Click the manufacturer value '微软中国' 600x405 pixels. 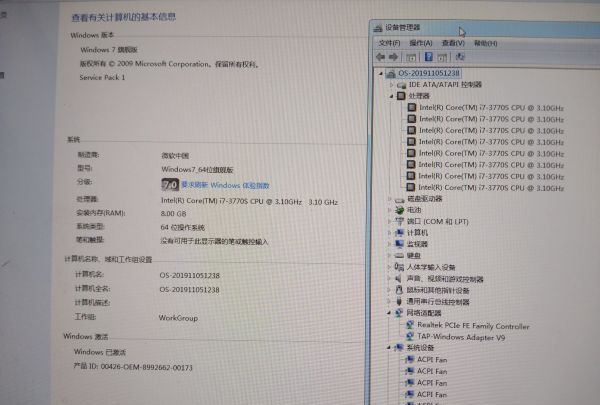(x=175, y=156)
